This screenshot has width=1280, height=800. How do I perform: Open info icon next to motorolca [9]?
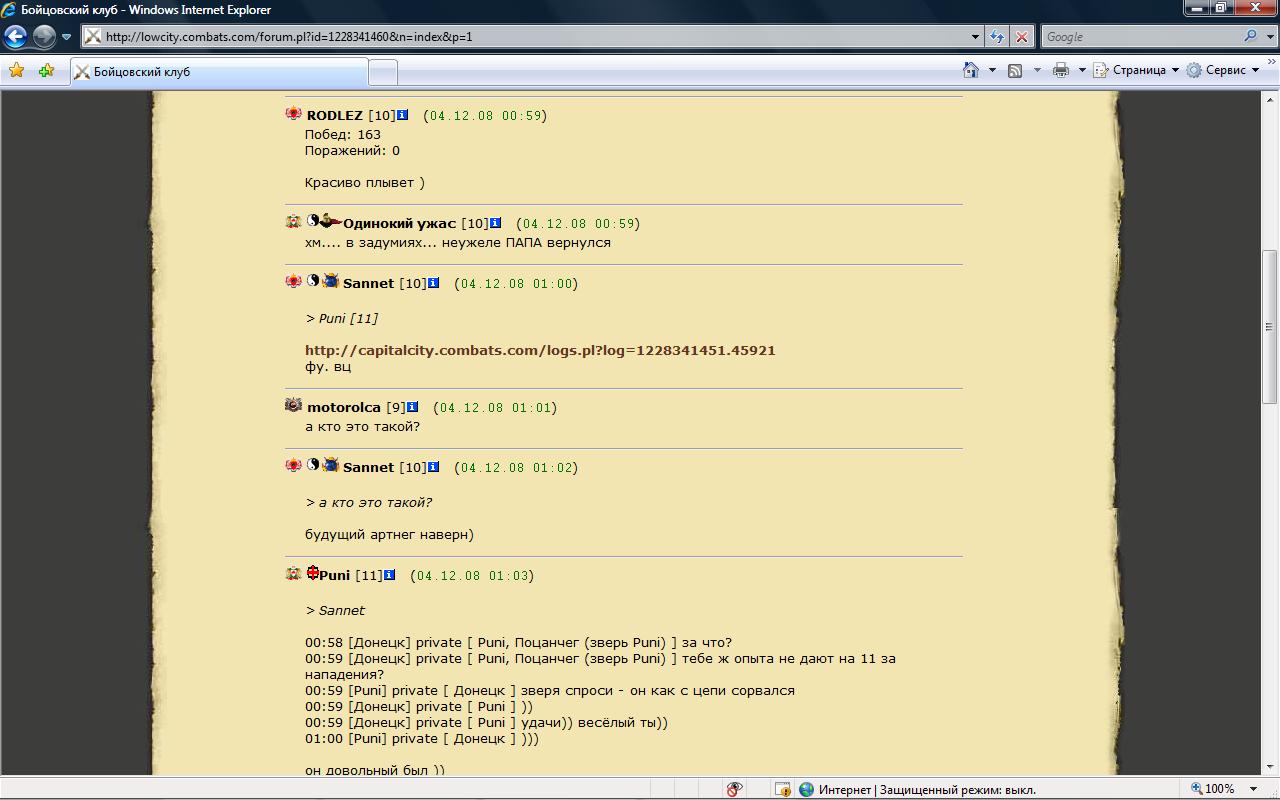click(412, 407)
